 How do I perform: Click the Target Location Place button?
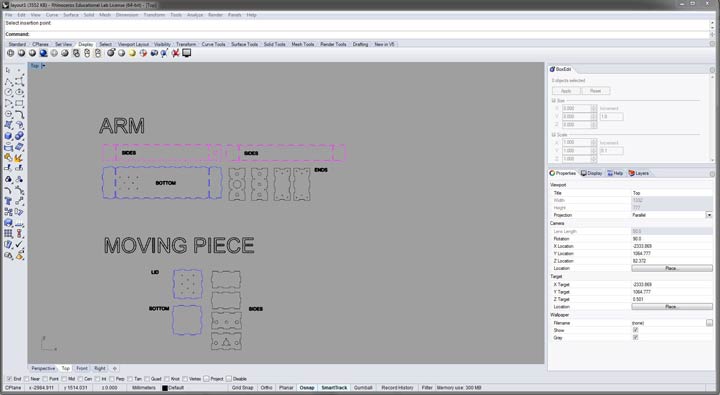tap(672, 306)
